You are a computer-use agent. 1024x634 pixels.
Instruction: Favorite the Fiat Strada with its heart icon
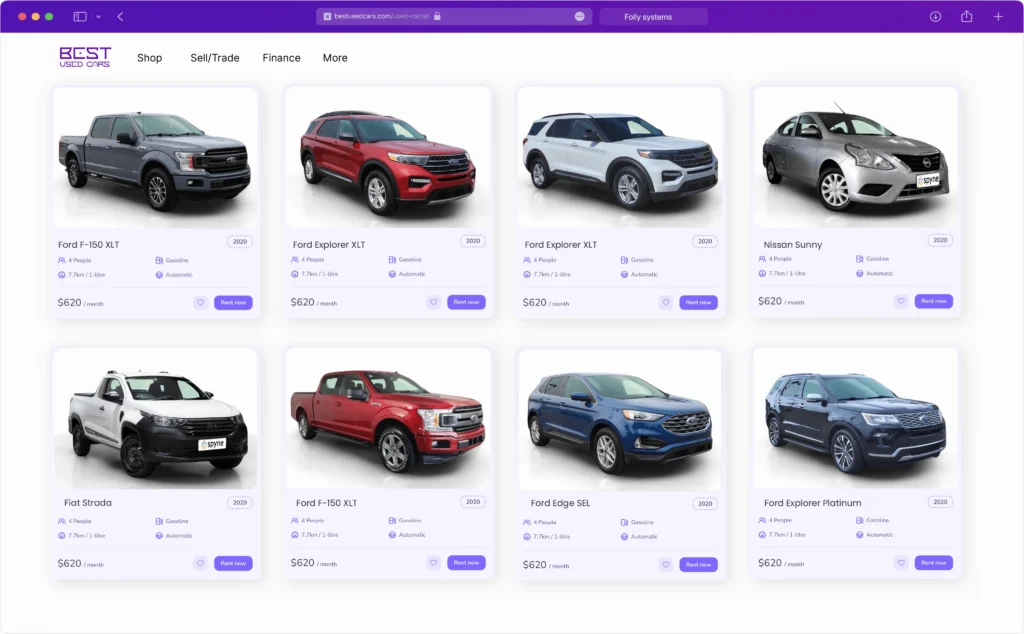[200, 563]
